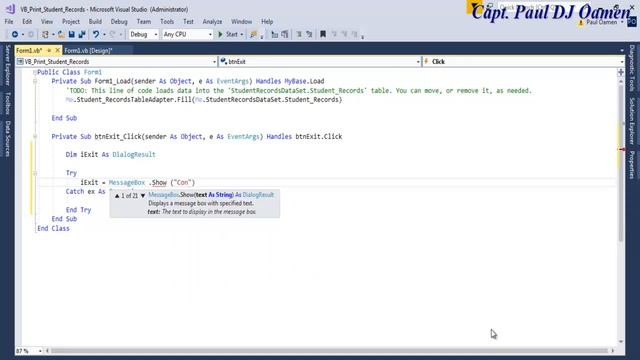Show next MessageBox.Show overload arrow
The image size is (640, 360).
tap(143, 196)
